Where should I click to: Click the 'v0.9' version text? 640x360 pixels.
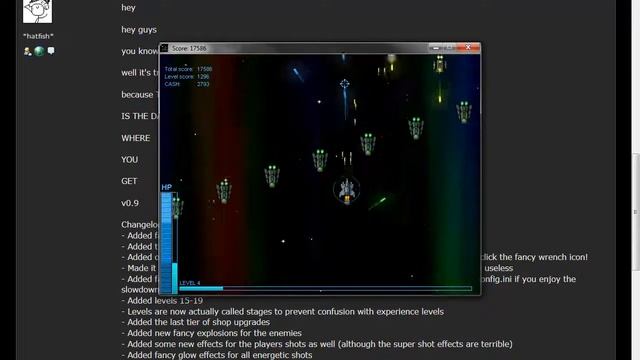(x=130, y=203)
